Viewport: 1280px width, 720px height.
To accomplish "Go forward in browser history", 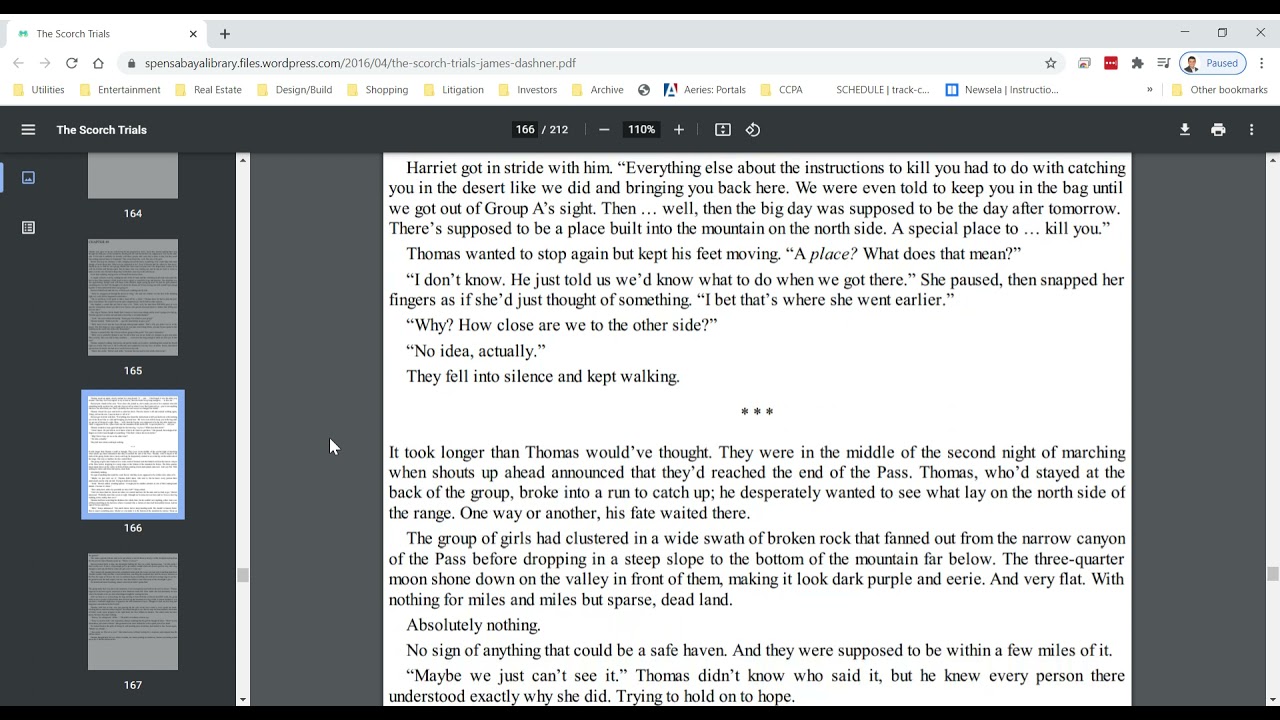I will (x=45, y=63).
